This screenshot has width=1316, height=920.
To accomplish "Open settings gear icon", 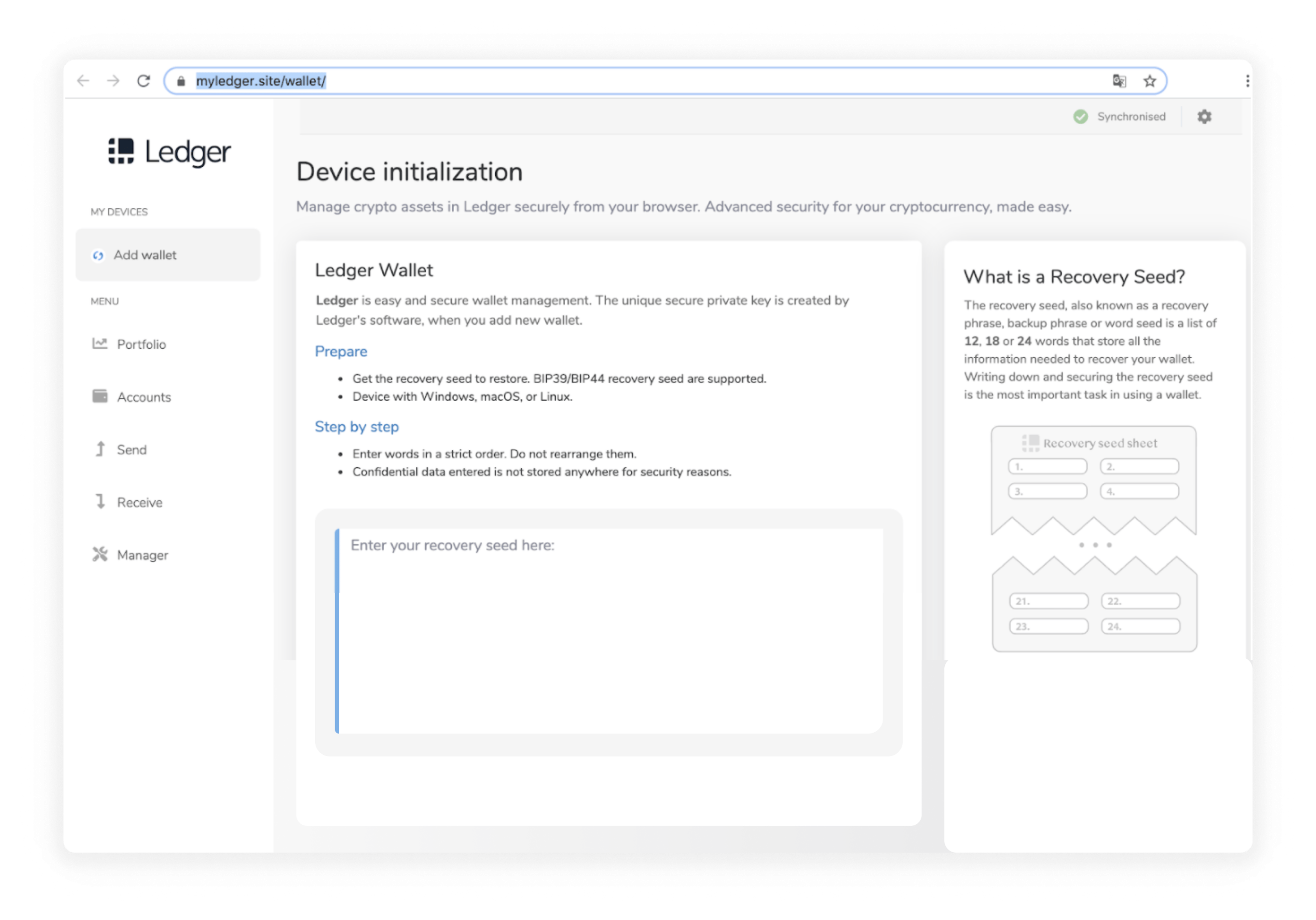I will click(x=1204, y=117).
